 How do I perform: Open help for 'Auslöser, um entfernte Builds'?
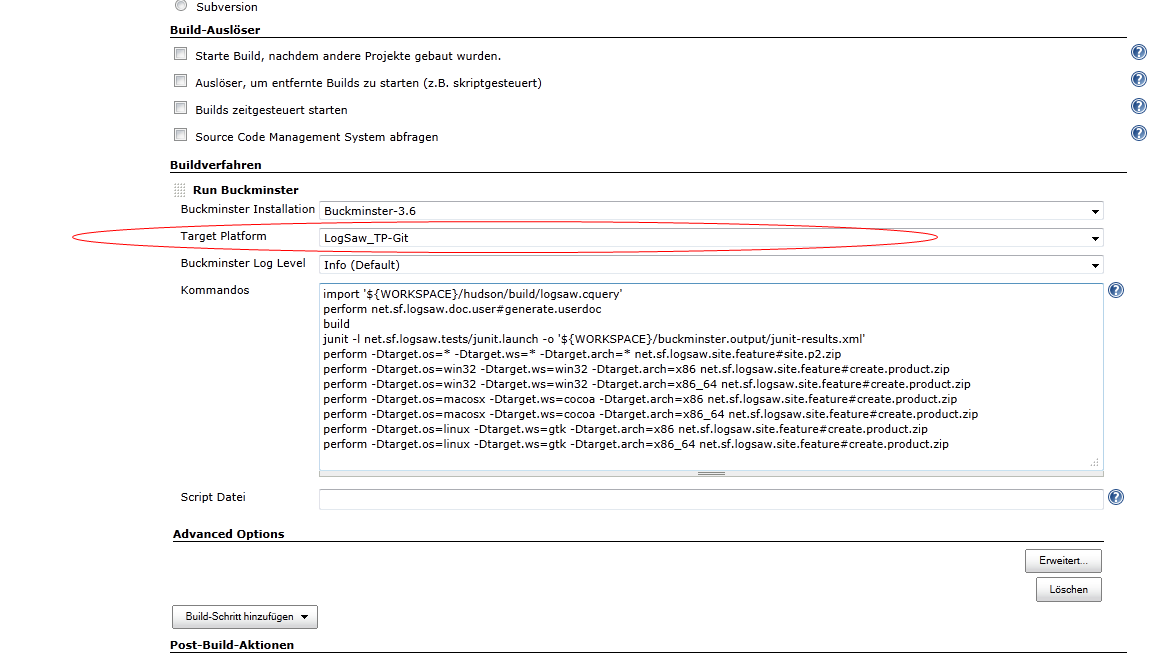click(x=1138, y=79)
